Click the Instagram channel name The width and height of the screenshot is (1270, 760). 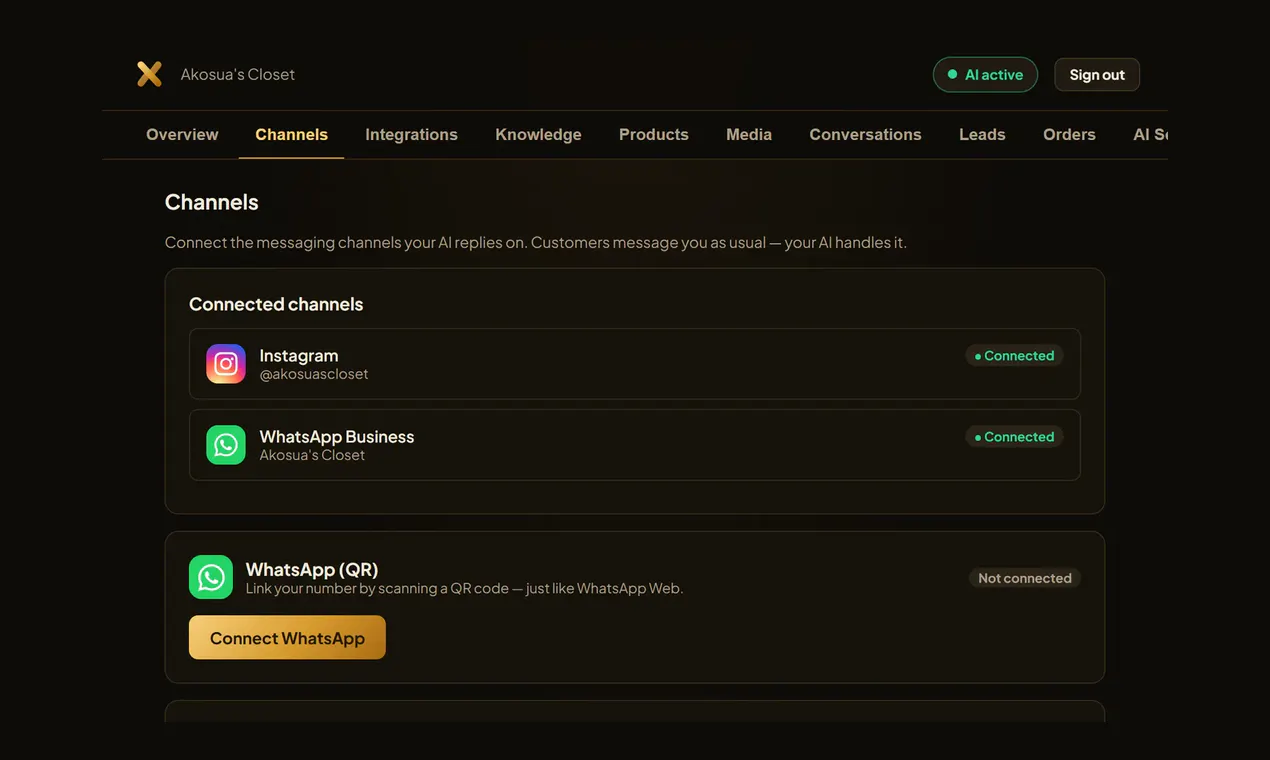[x=299, y=355]
